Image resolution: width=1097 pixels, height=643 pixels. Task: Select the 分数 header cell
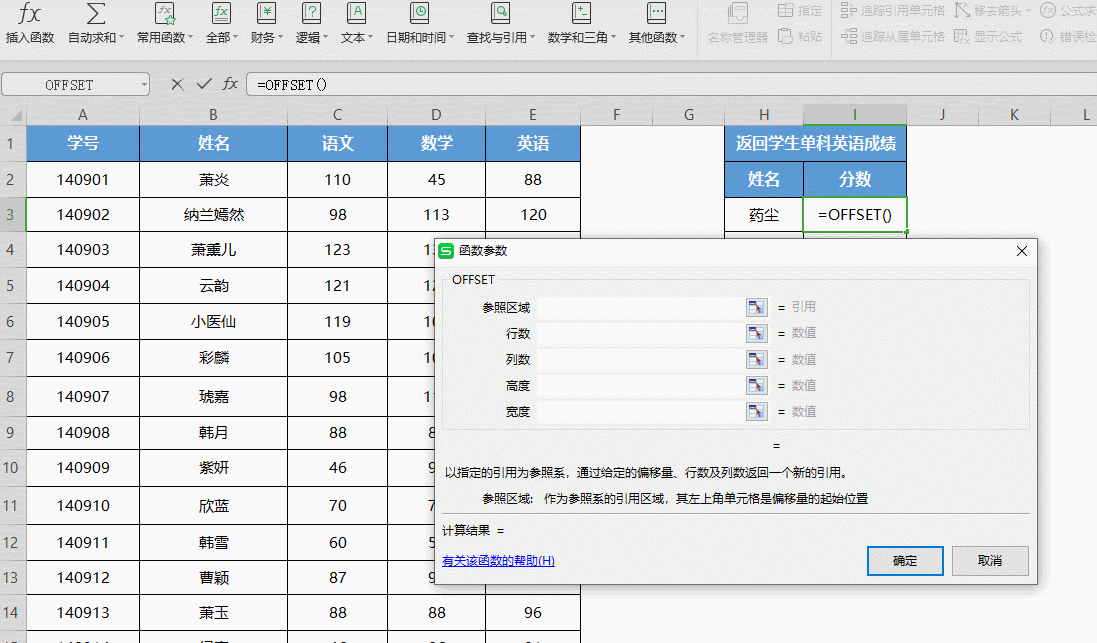pyautogui.click(x=855, y=180)
